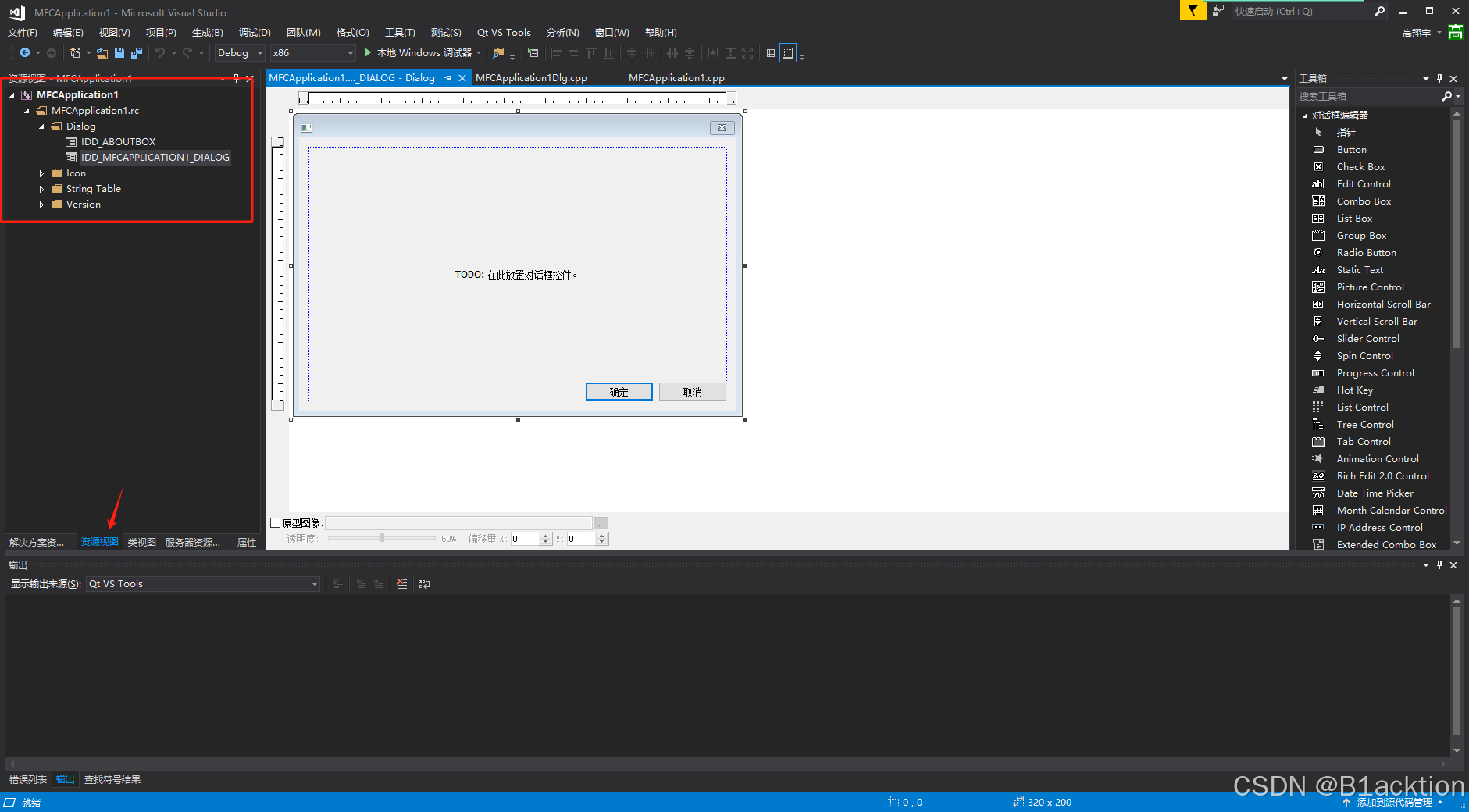The width and height of the screenshot is (1469, 812).
Task: Click 添加到源代码管理 in status bar
Action: coord(1394,802)
